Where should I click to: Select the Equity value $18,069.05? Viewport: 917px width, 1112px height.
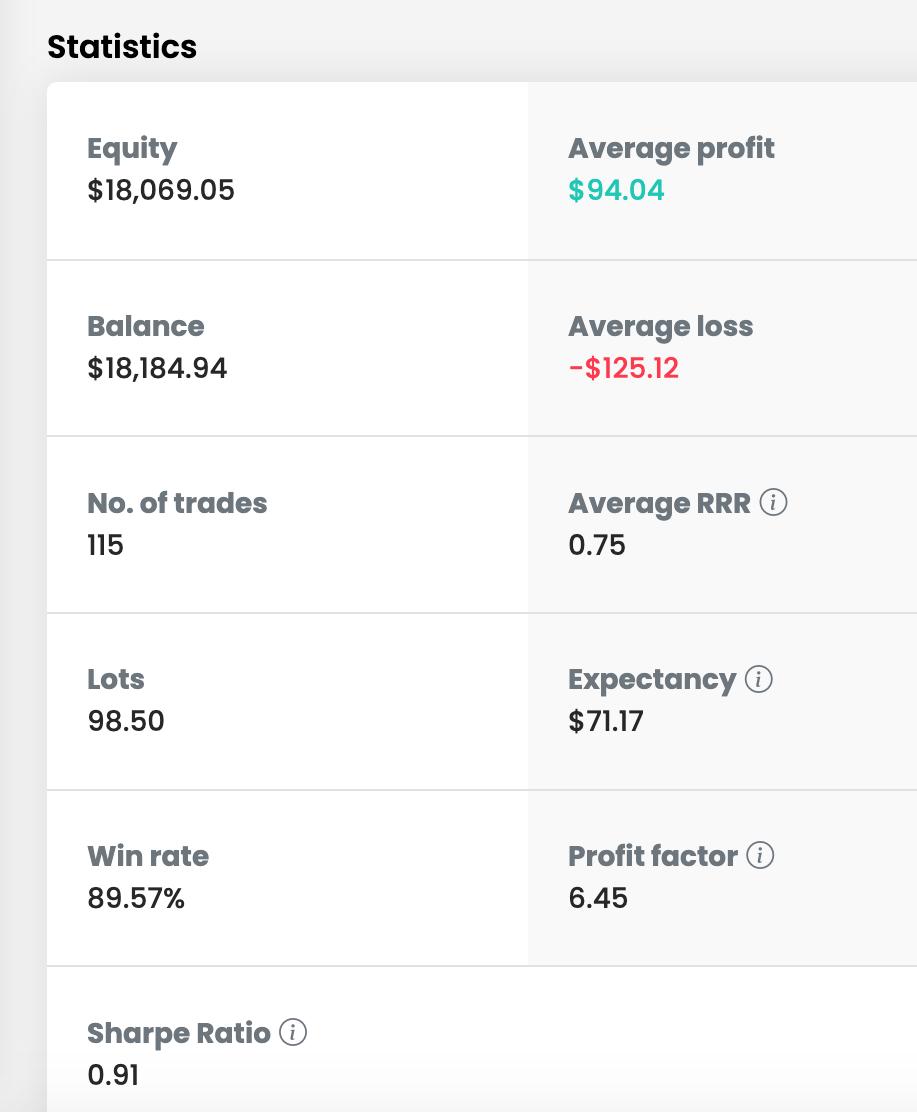pos(161,190)
